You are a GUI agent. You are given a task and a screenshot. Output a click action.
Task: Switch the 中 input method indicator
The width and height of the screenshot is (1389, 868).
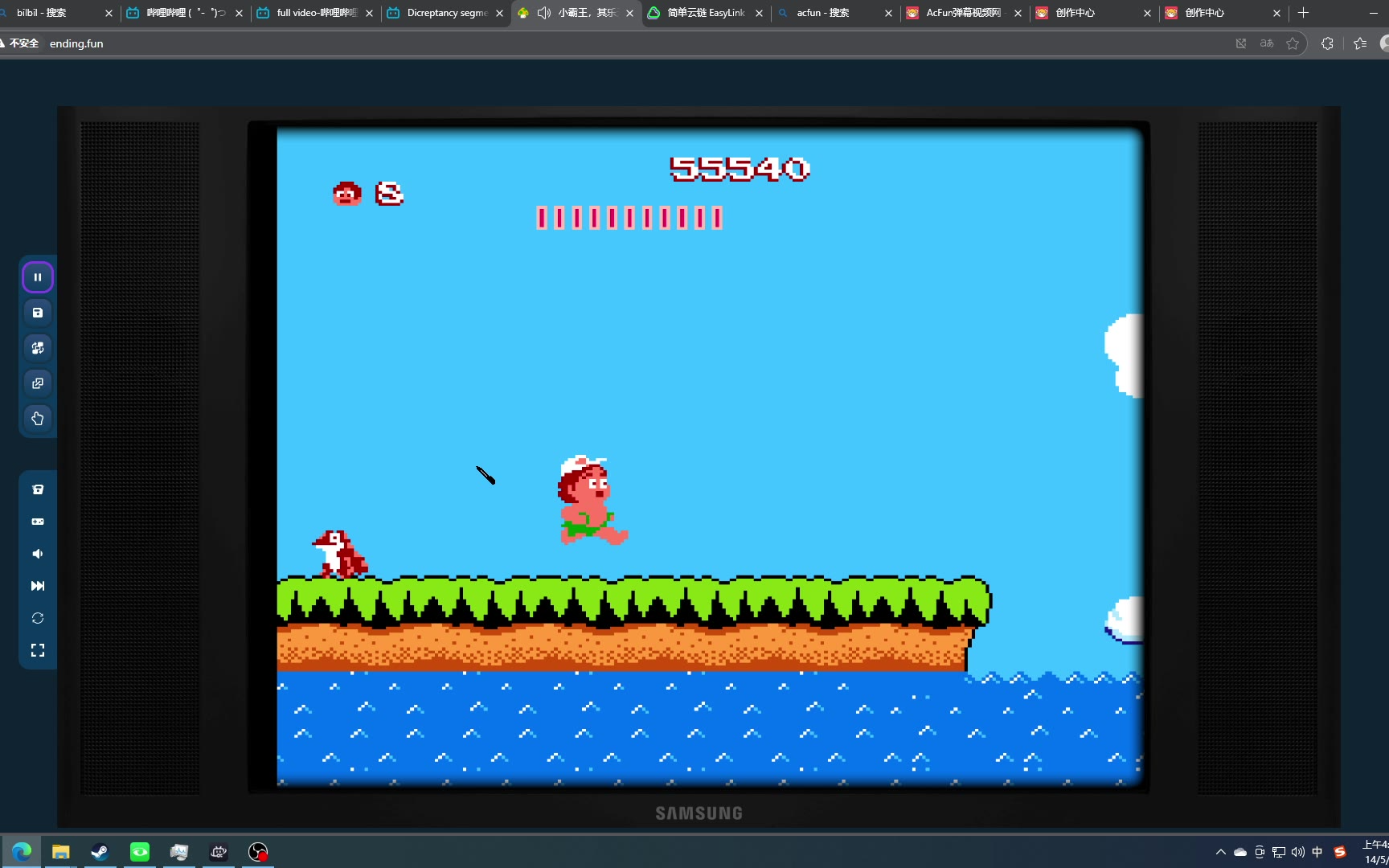(1317, 852)
